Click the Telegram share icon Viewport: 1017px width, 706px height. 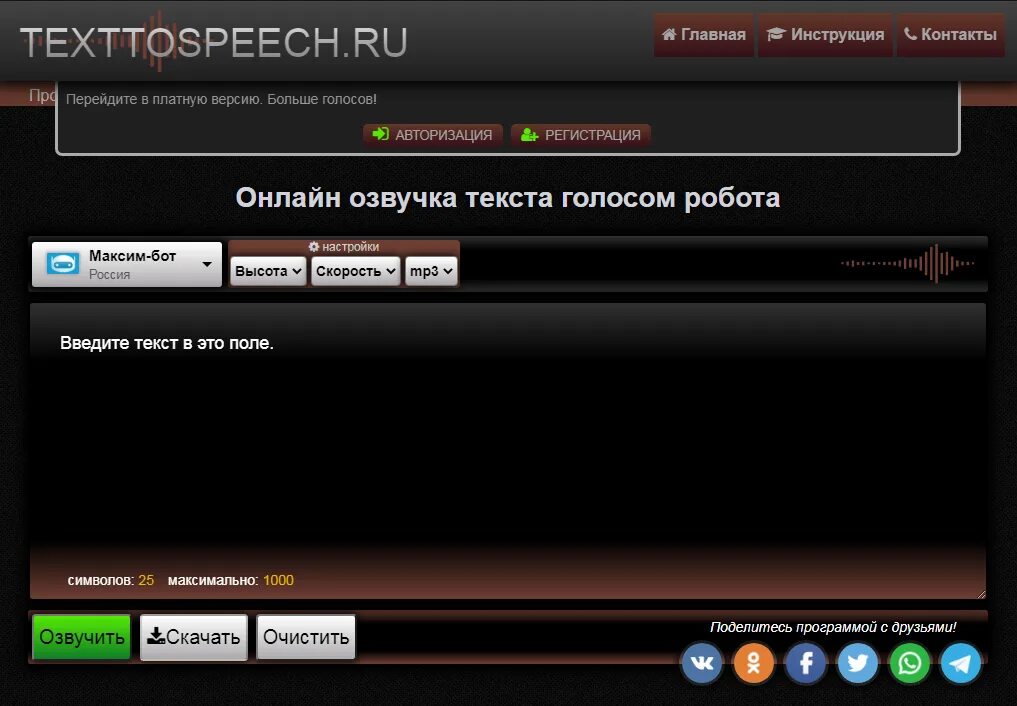(960, 662)
